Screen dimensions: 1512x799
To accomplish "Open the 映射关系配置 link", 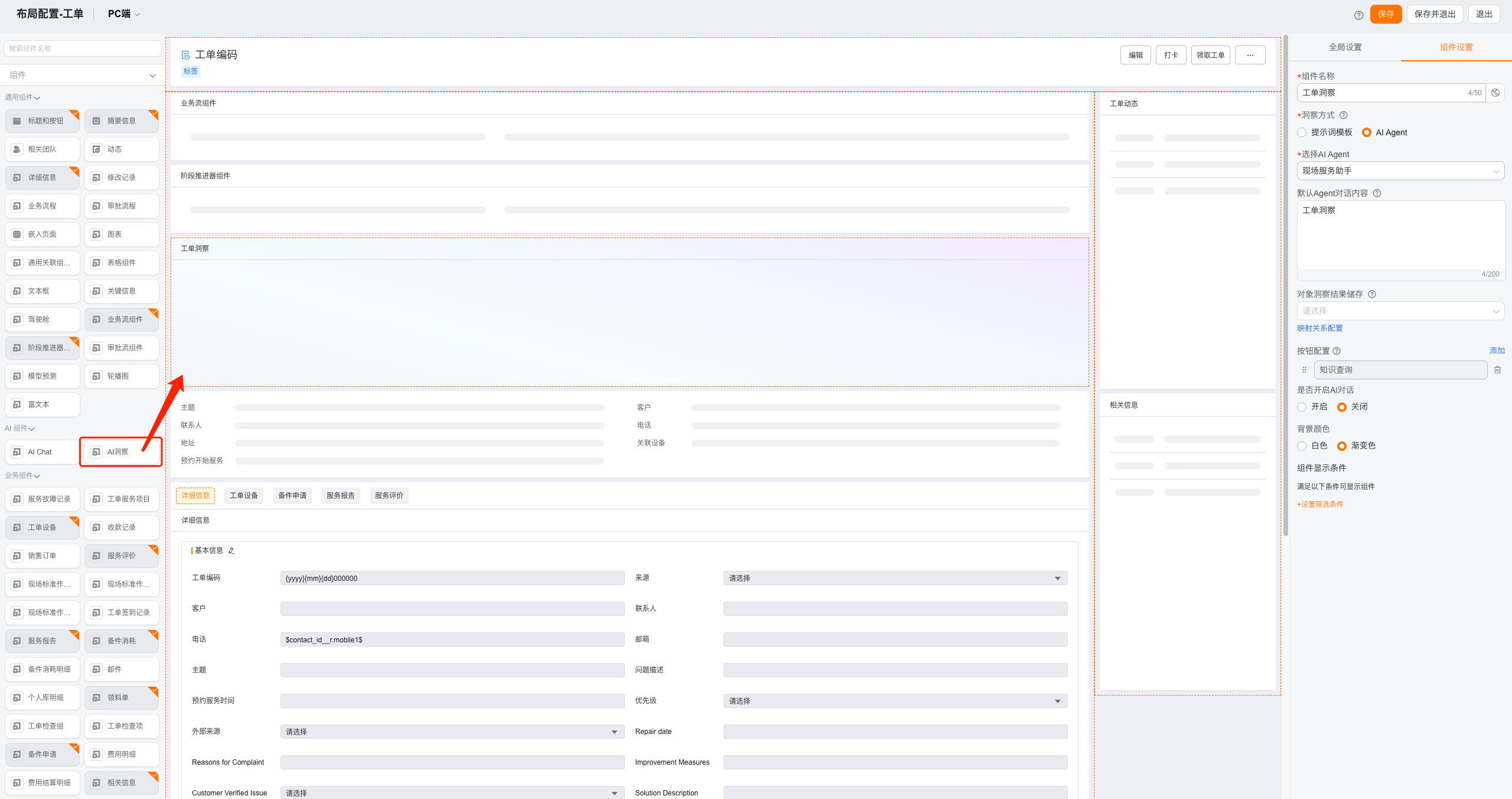I will pos(1319,328).
